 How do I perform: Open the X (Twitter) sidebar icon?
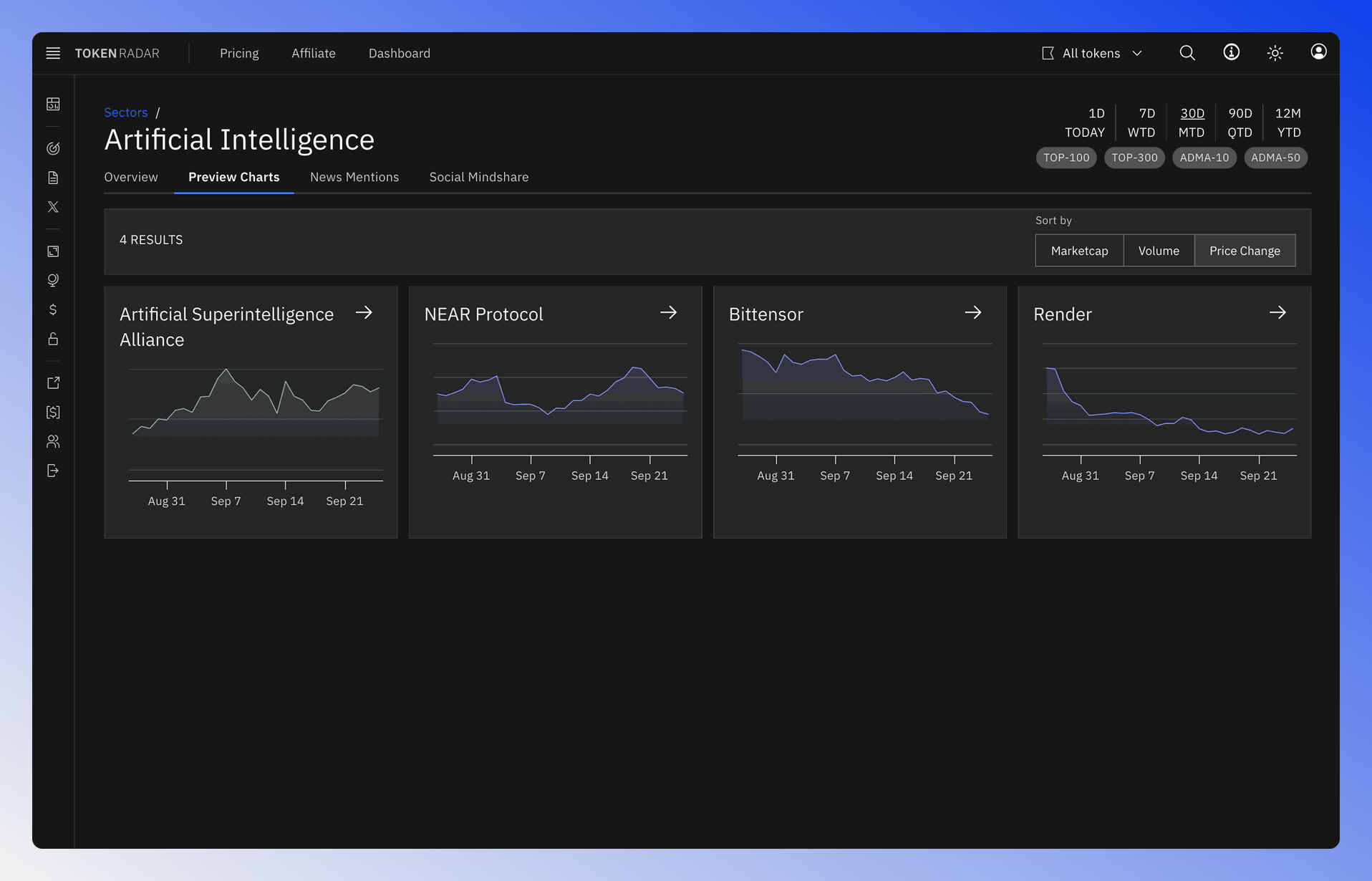pos(53,207)
